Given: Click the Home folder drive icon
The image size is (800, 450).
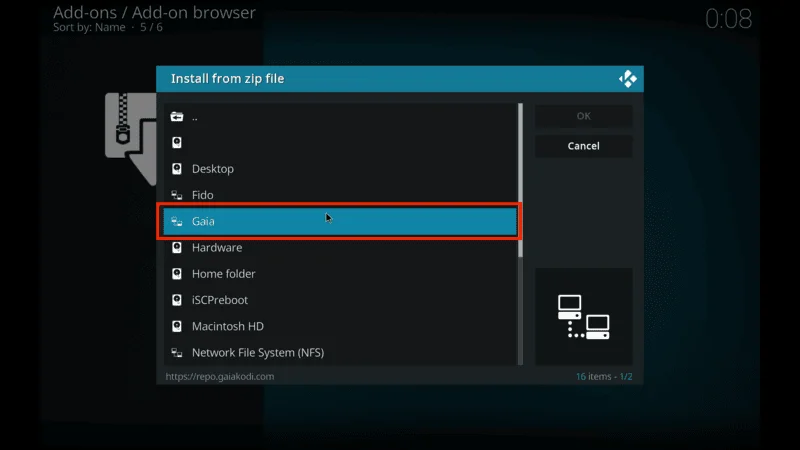Looking at the screenshot, I should pos(177,274).
